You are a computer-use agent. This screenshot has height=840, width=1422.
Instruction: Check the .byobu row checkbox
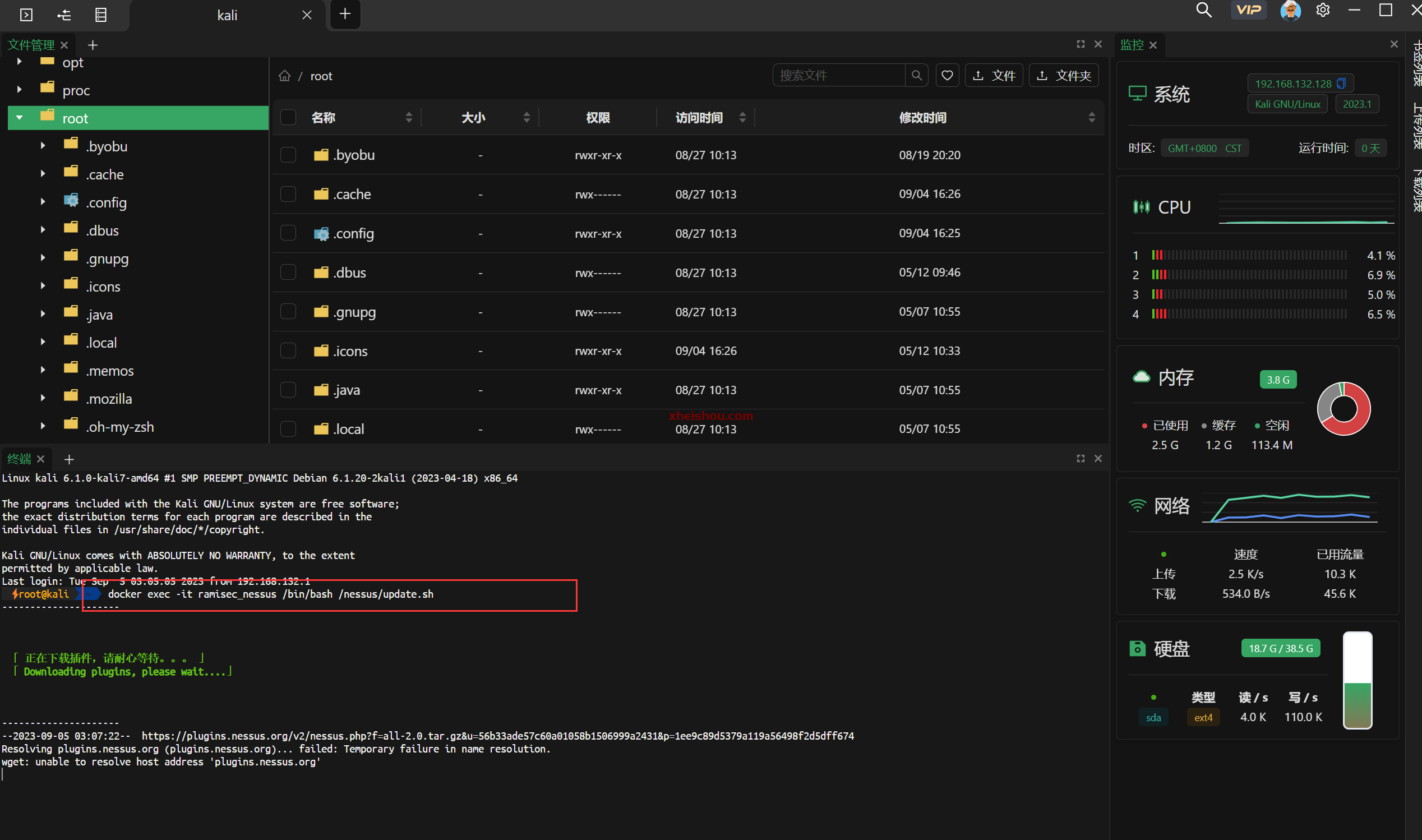coord(288,155)
